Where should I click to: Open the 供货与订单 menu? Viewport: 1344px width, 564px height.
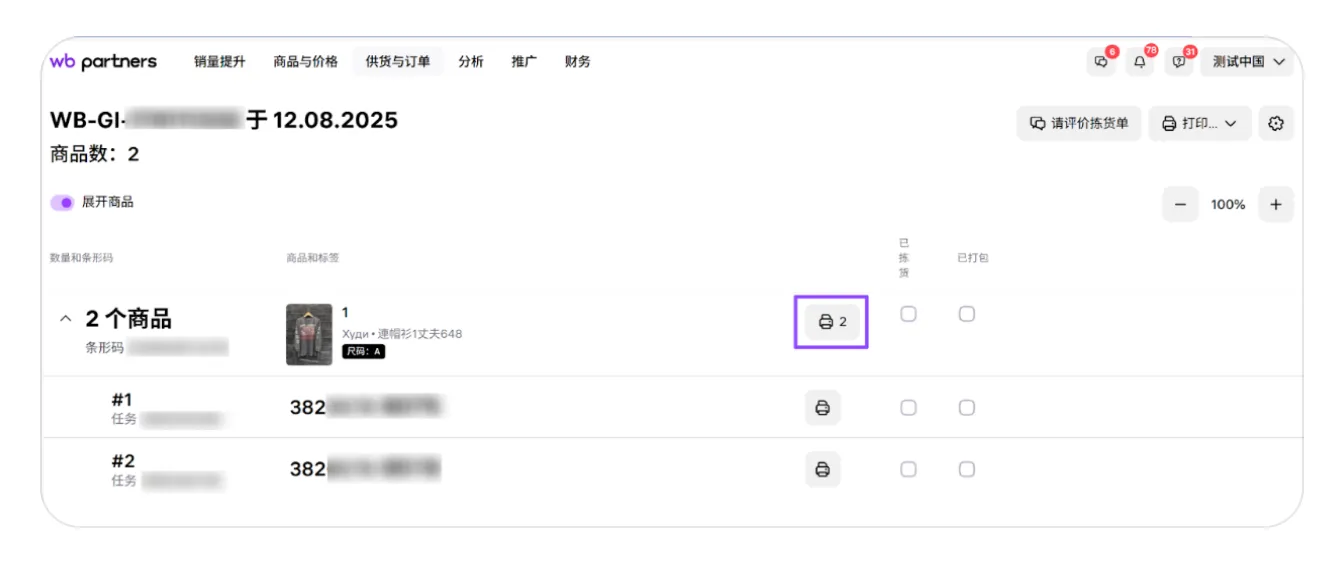pyautogui.click(x=398, y=62)
